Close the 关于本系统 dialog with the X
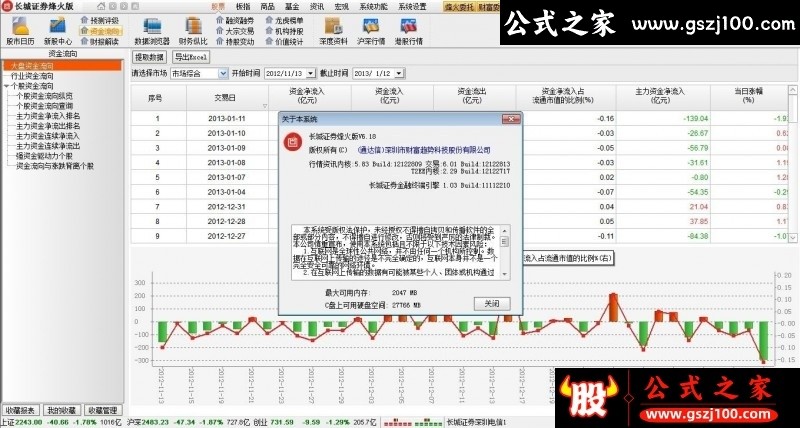This screenshot has height=428, width=800. 511,119
